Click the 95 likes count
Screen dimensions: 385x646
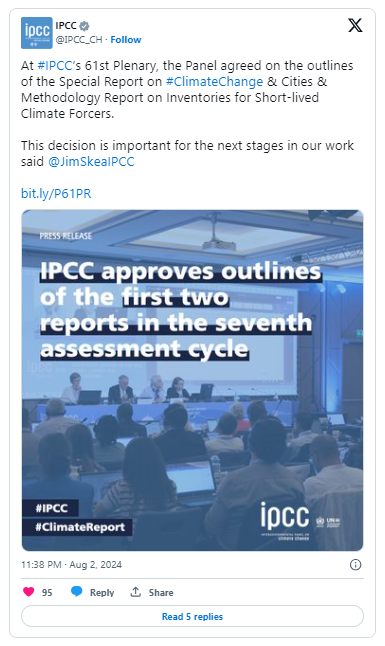pyautogui.click(x=47, y=592)
